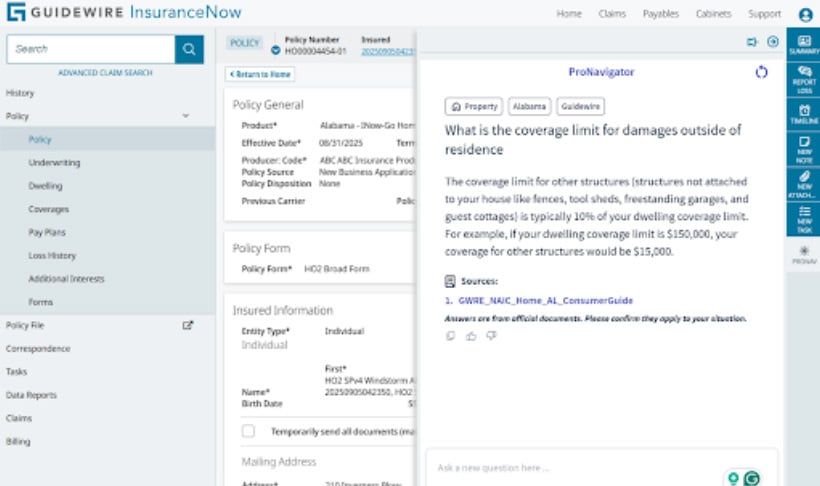Open the Cabinets menu
The image size is (820, 486).
pyautogui.click(x=713, y=14)
